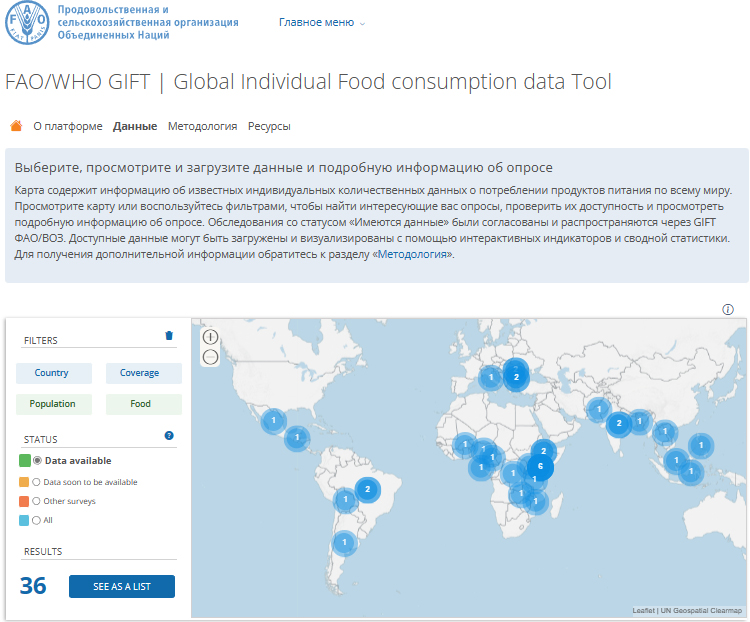Open the Ресурсы menu item
This screenshot has width=750, height=622.
pyautogui.click(x=269, y=127)
